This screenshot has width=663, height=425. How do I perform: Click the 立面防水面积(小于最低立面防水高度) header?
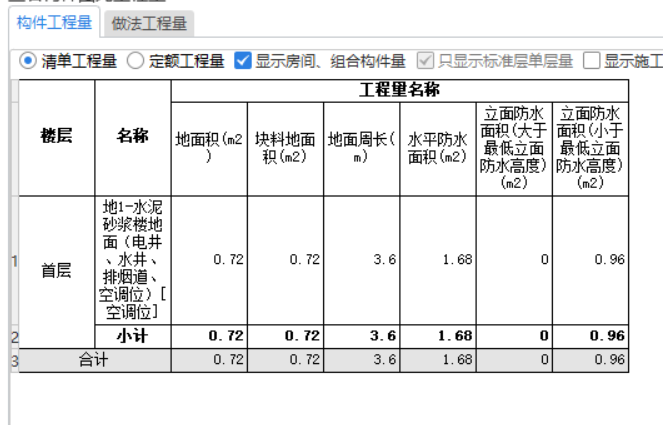point(590,149)
